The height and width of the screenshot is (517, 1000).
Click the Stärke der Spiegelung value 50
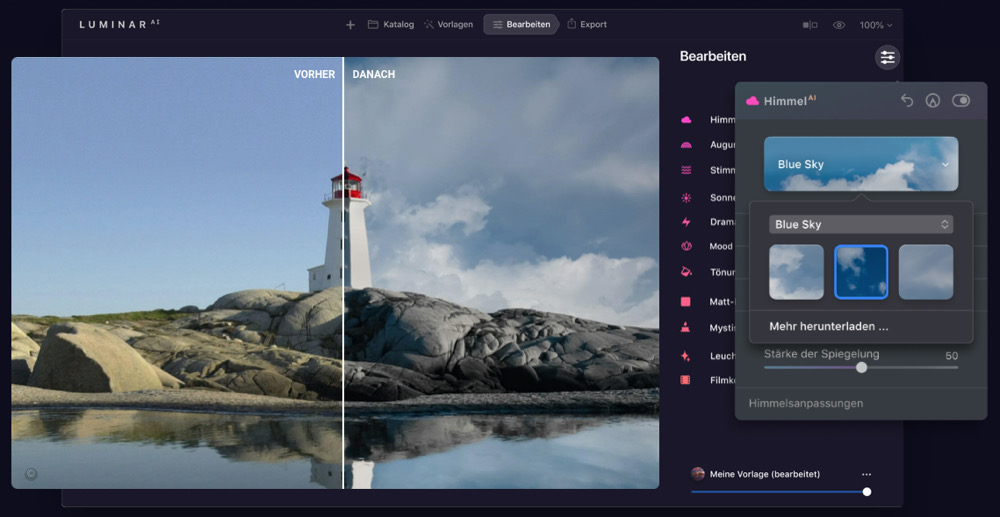click(952, 356)
